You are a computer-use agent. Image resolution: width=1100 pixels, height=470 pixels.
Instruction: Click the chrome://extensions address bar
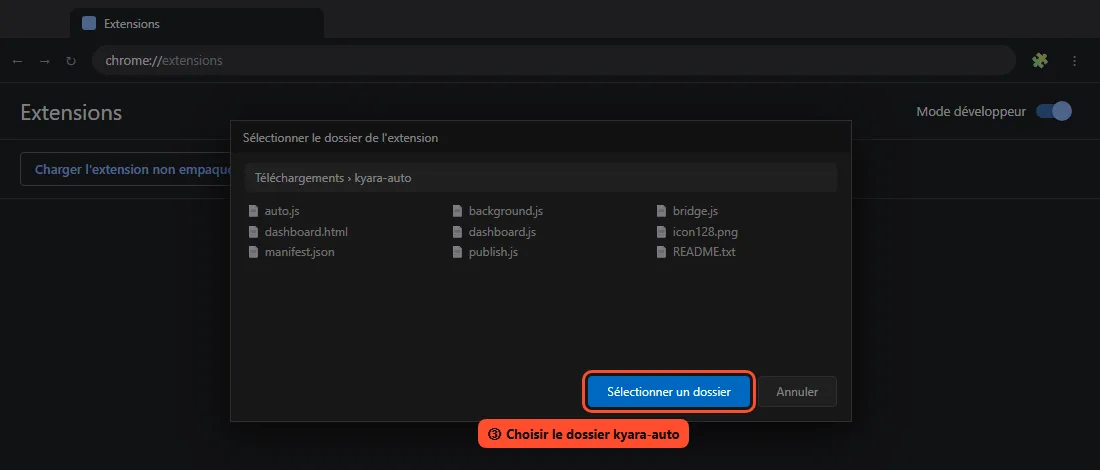554,60
